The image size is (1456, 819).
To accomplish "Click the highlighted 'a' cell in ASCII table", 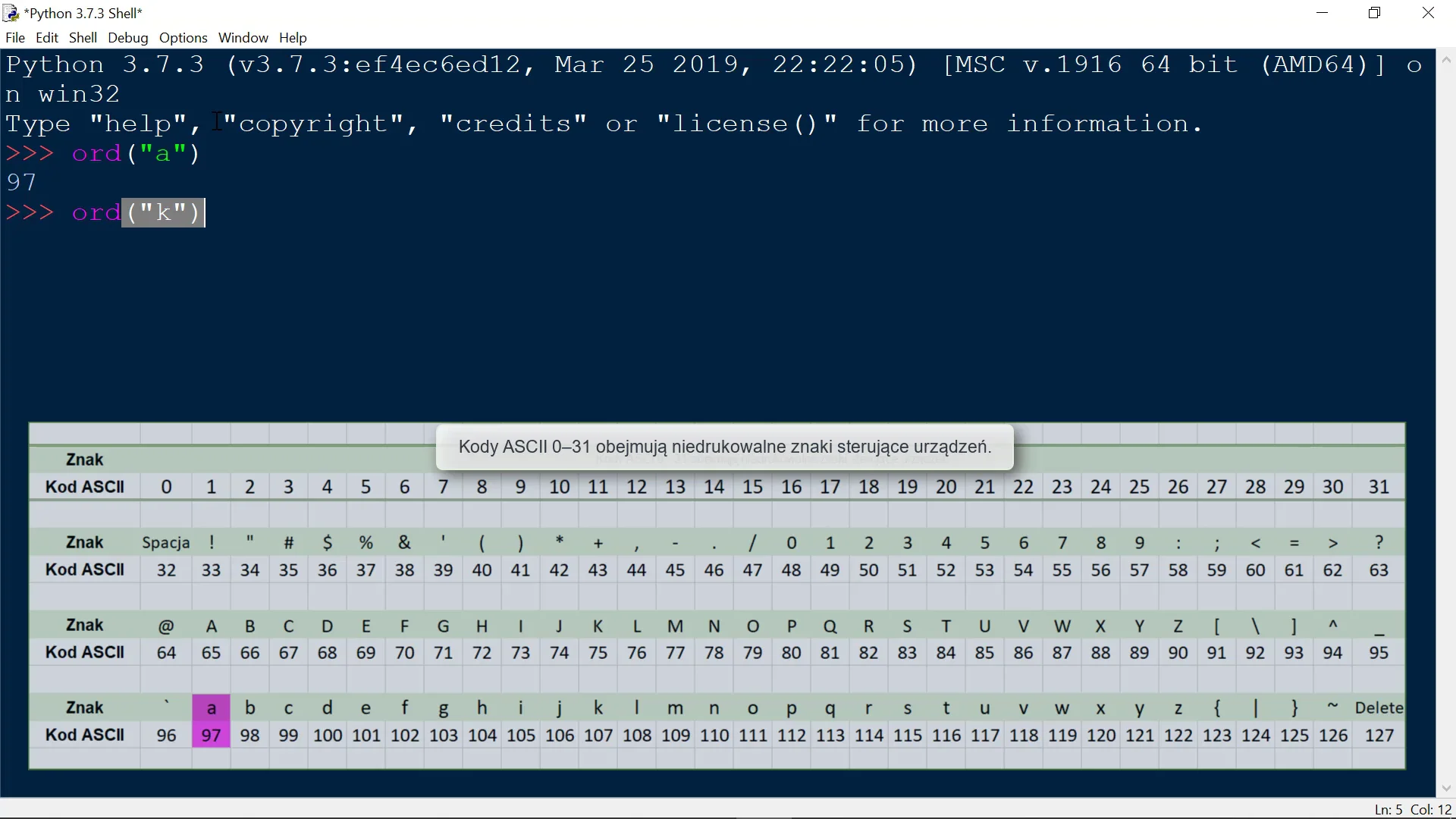I will click(212, 708).
